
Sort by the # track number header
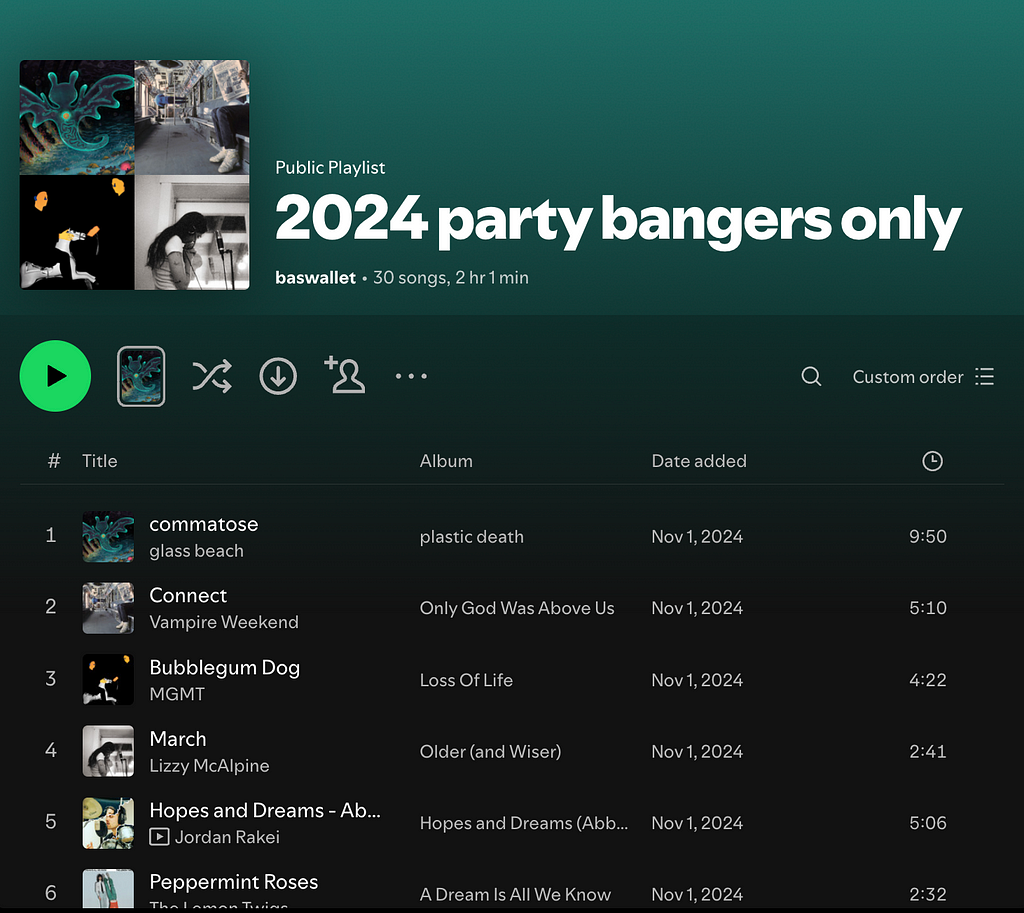point(54,461)
